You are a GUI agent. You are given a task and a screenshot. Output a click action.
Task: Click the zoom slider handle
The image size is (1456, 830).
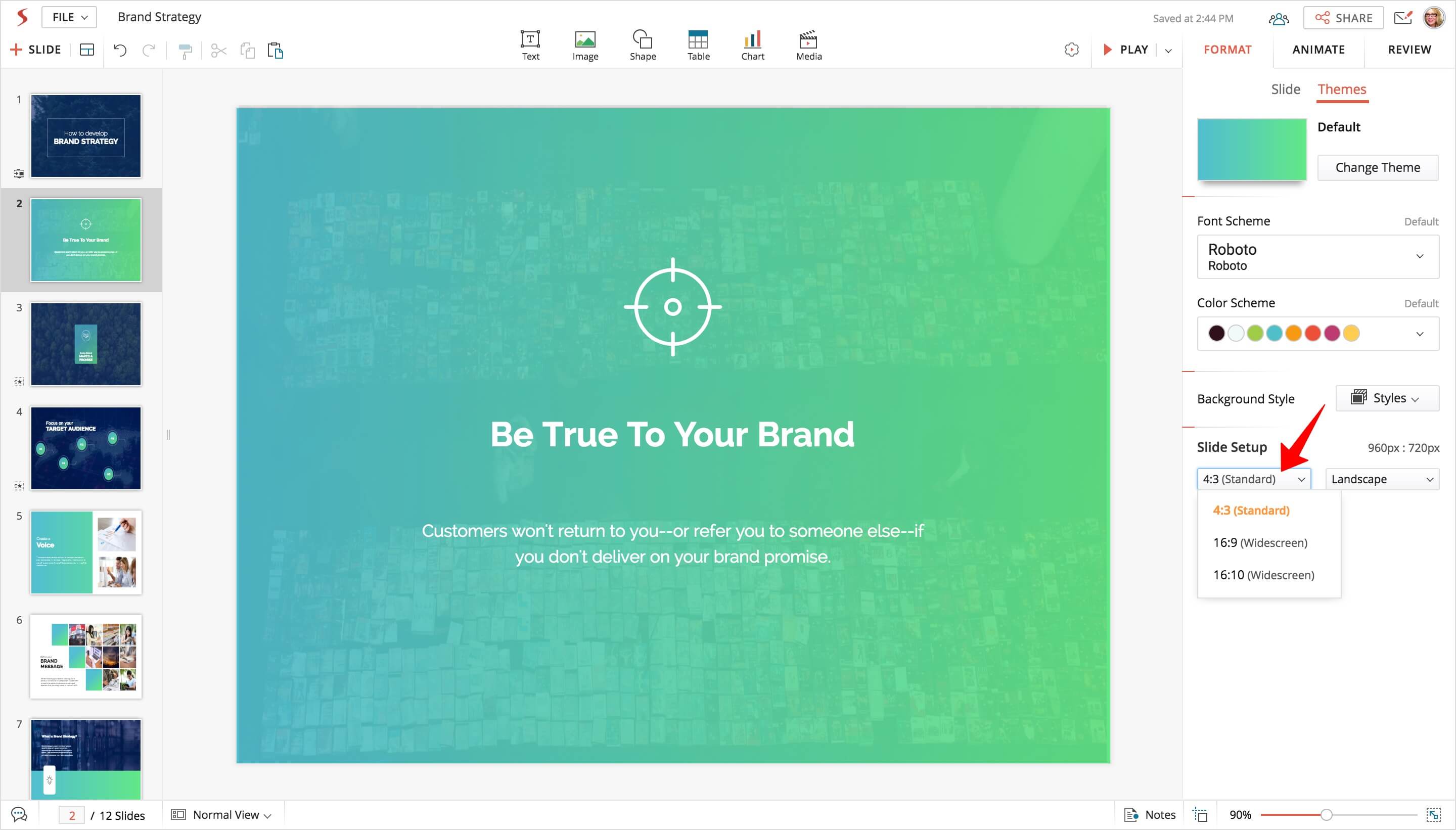[x=1326, y=815]
